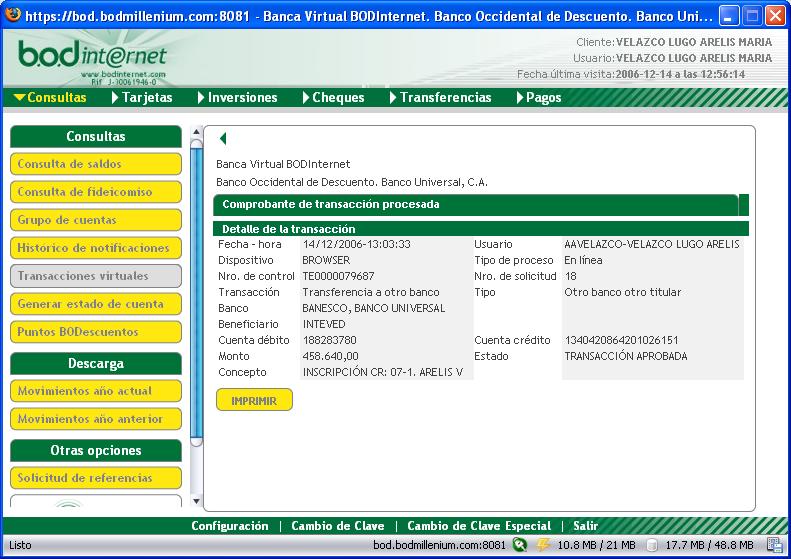Click the sidebar scroll down arrow
The image size is (791, 559).
(197, 501)
